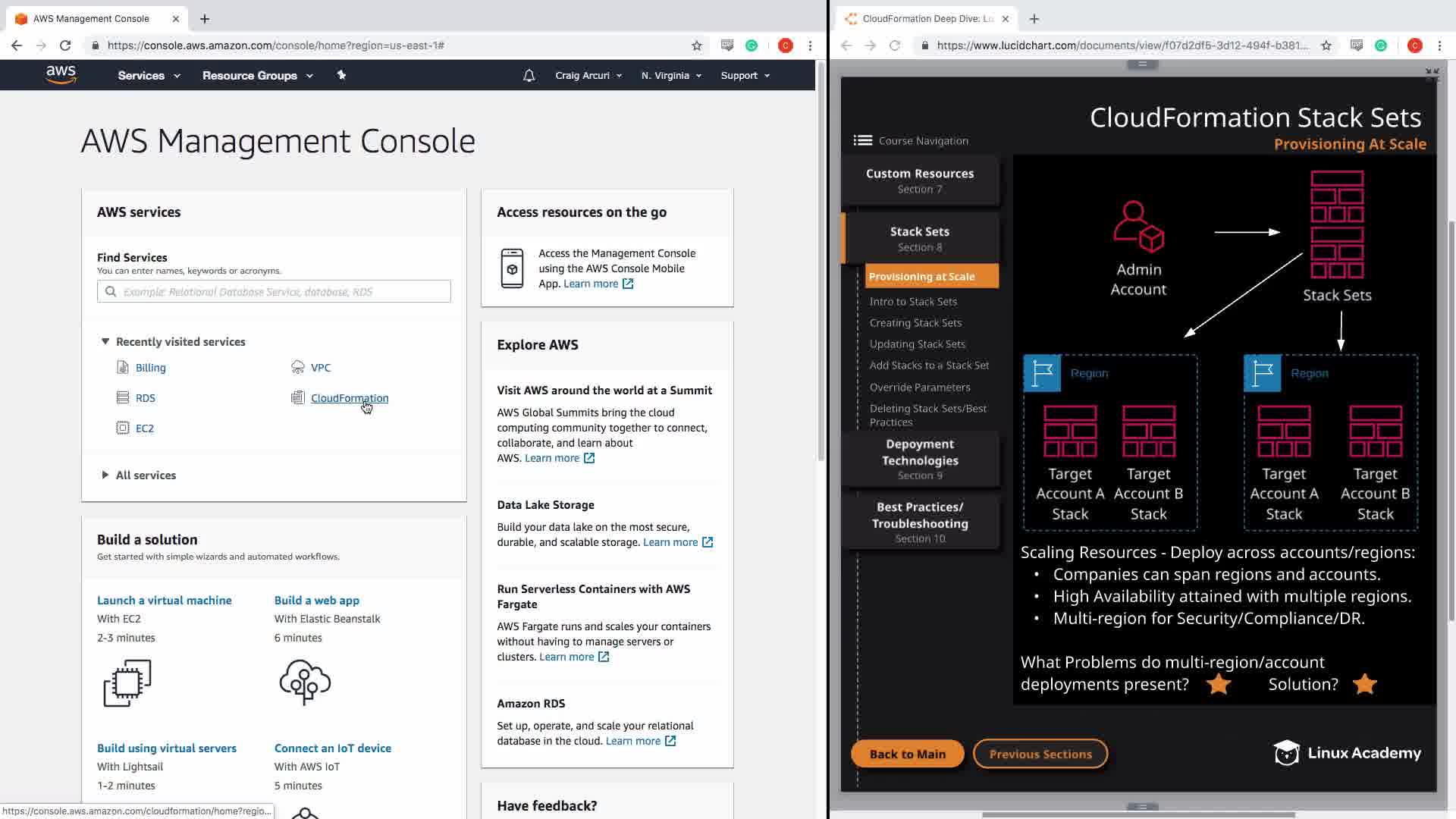This screenshot has width=1456, height=819.
Task: Click the Elastic Beanstalk cloud tree icon
Action: click(305, 682)
